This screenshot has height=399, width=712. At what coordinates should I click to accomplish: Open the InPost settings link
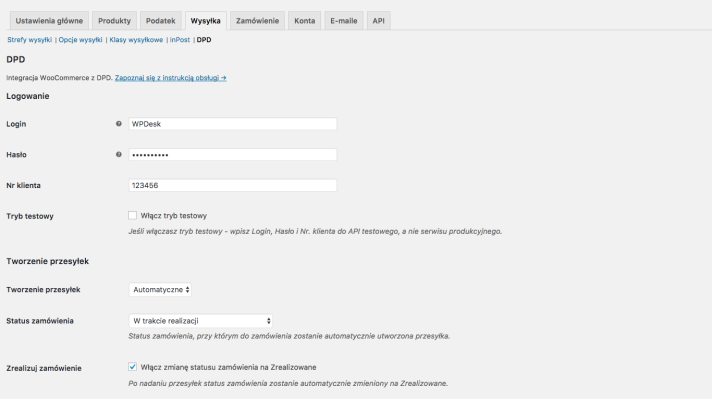pos(180,40)
